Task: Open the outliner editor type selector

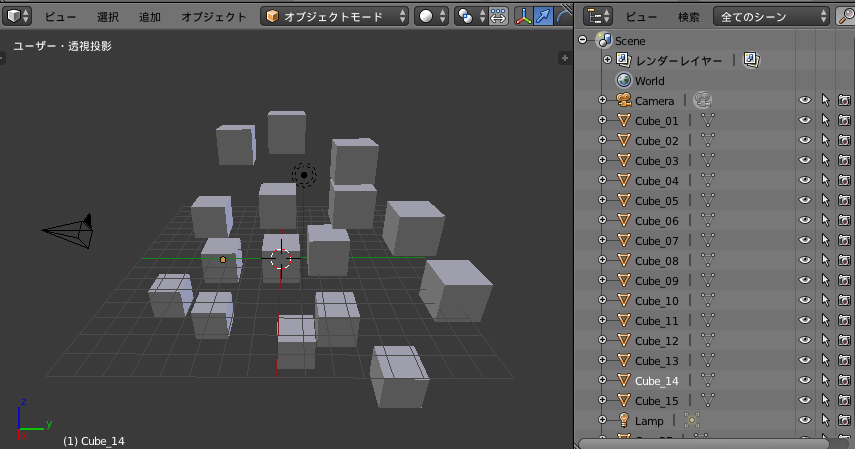Action: (x=598, y=16)
